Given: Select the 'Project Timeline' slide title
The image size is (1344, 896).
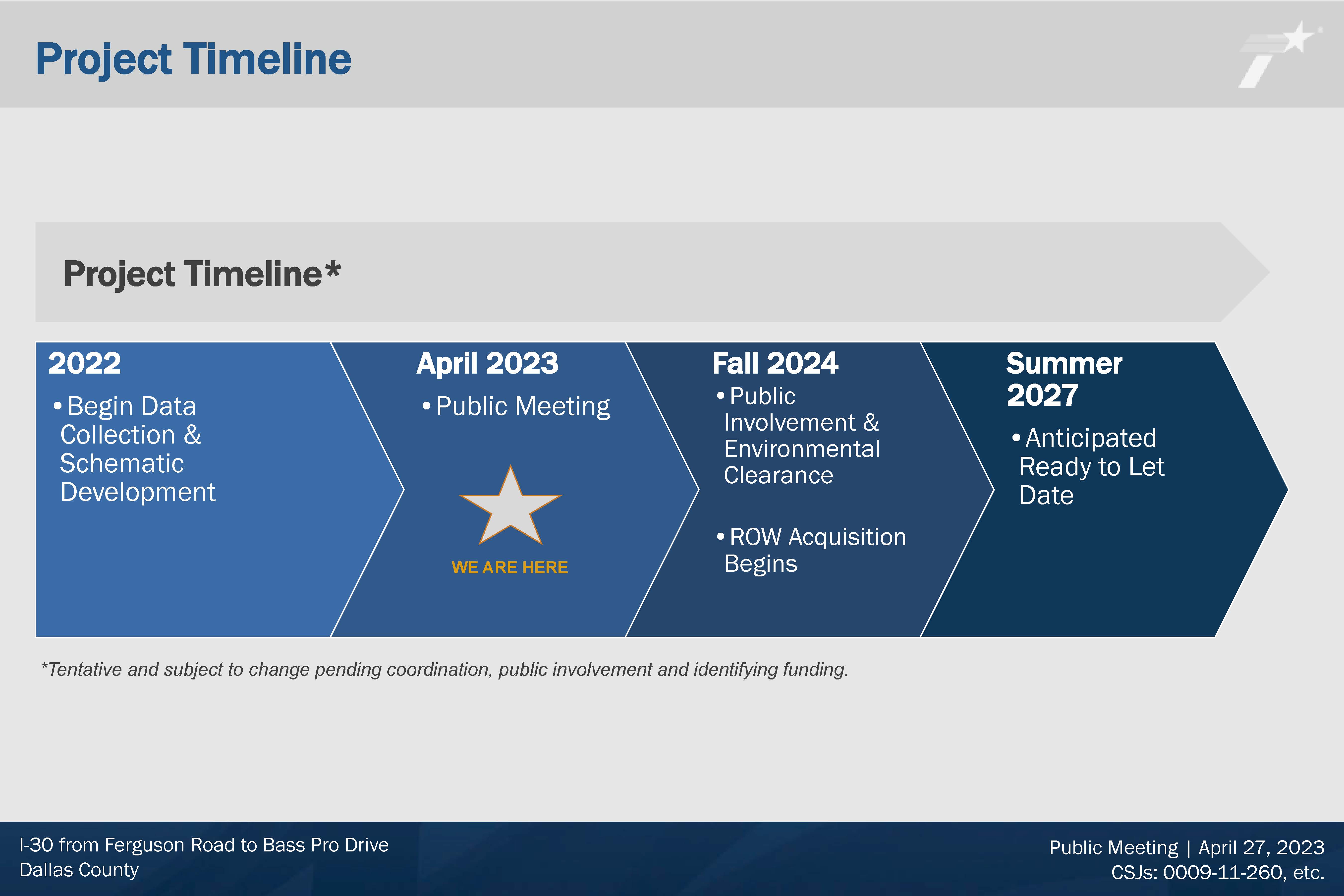Looking at the screenshot, I should pos(193,59).
